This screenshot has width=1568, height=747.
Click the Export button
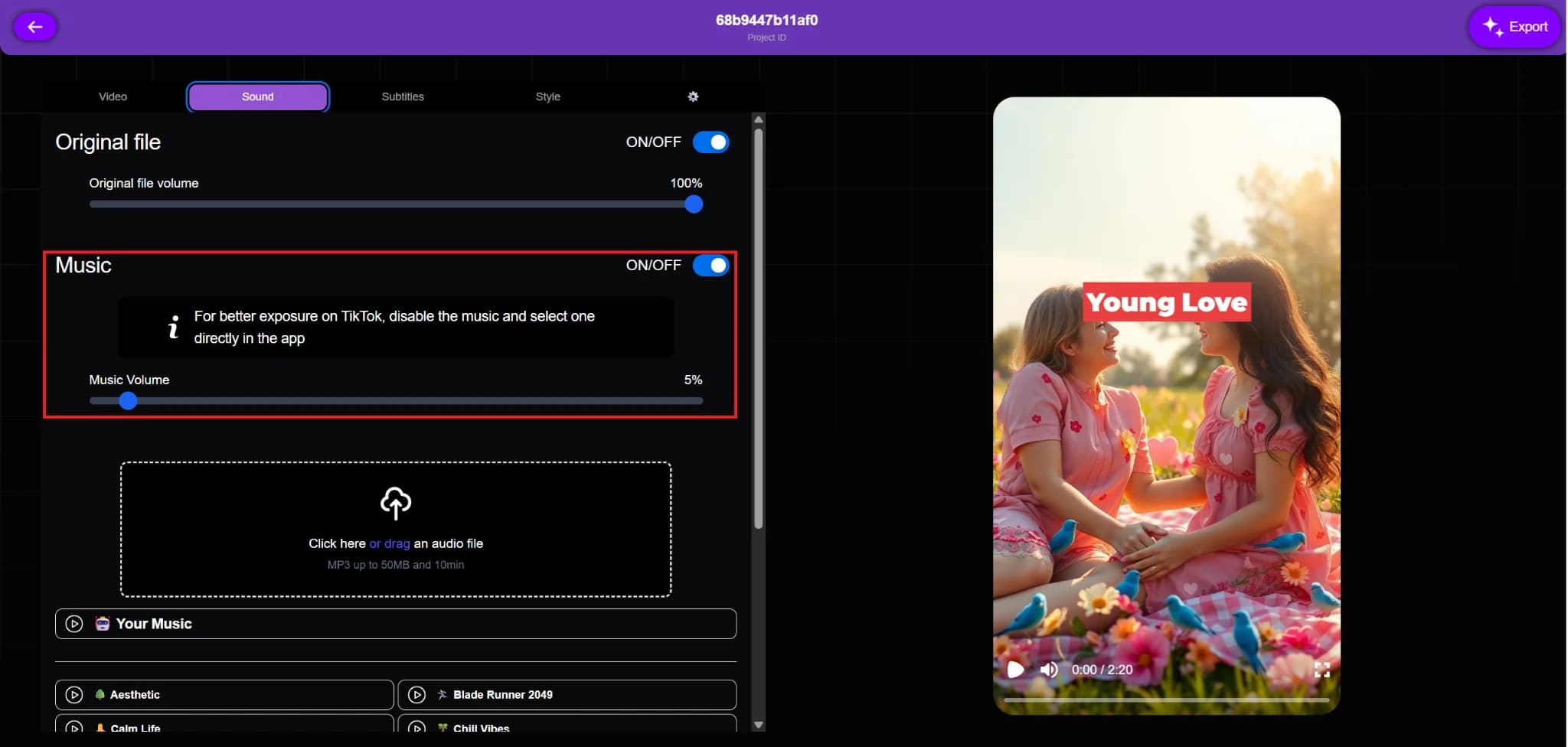click(1514, 26)
